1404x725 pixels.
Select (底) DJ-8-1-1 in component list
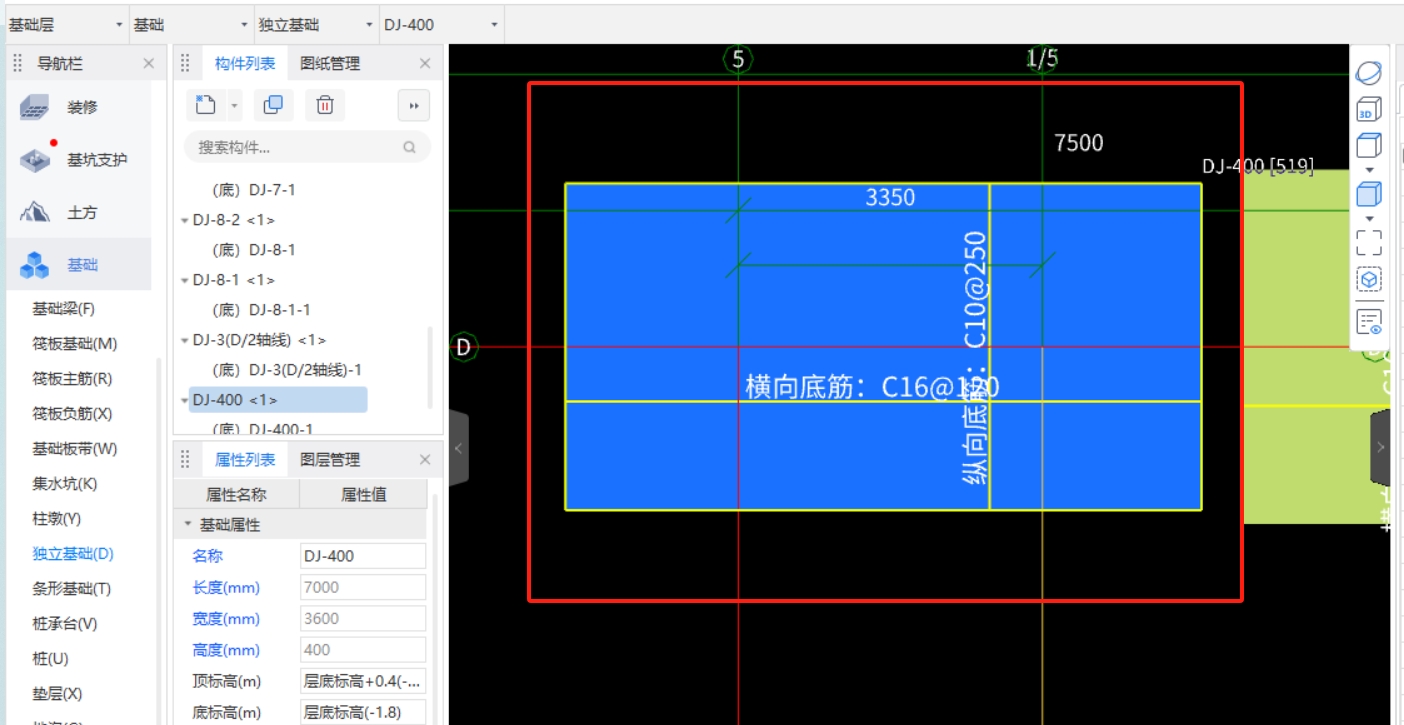pos(261,310)
